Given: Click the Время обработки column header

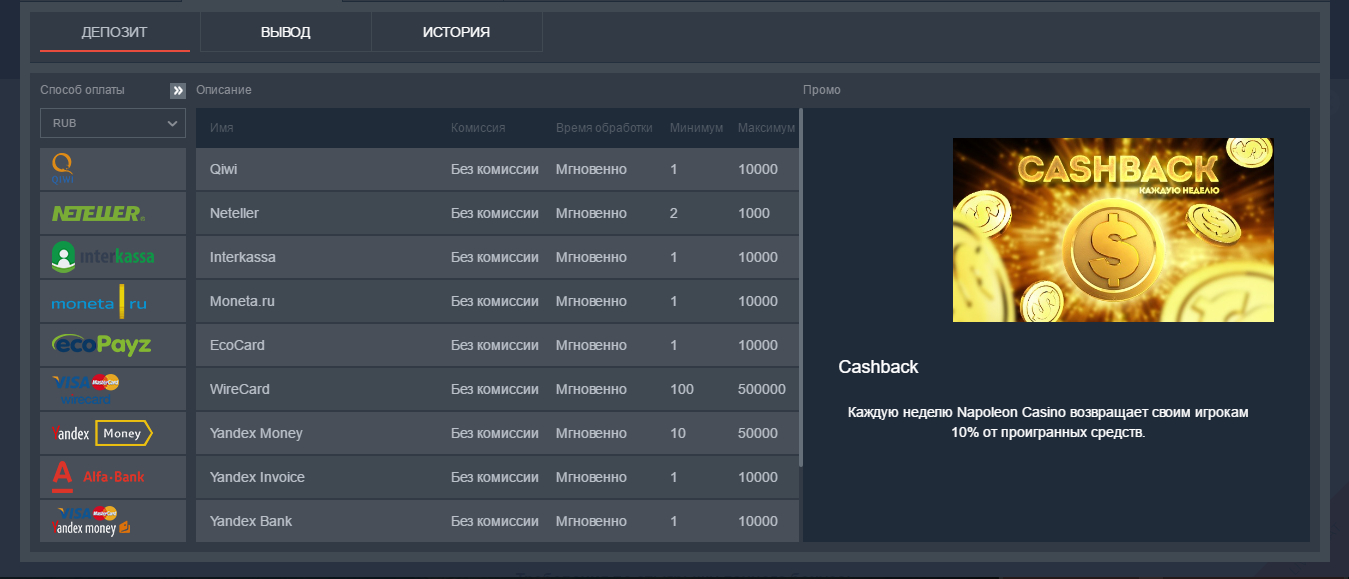Looking at the screenshot, I should (x=604, y=128).
